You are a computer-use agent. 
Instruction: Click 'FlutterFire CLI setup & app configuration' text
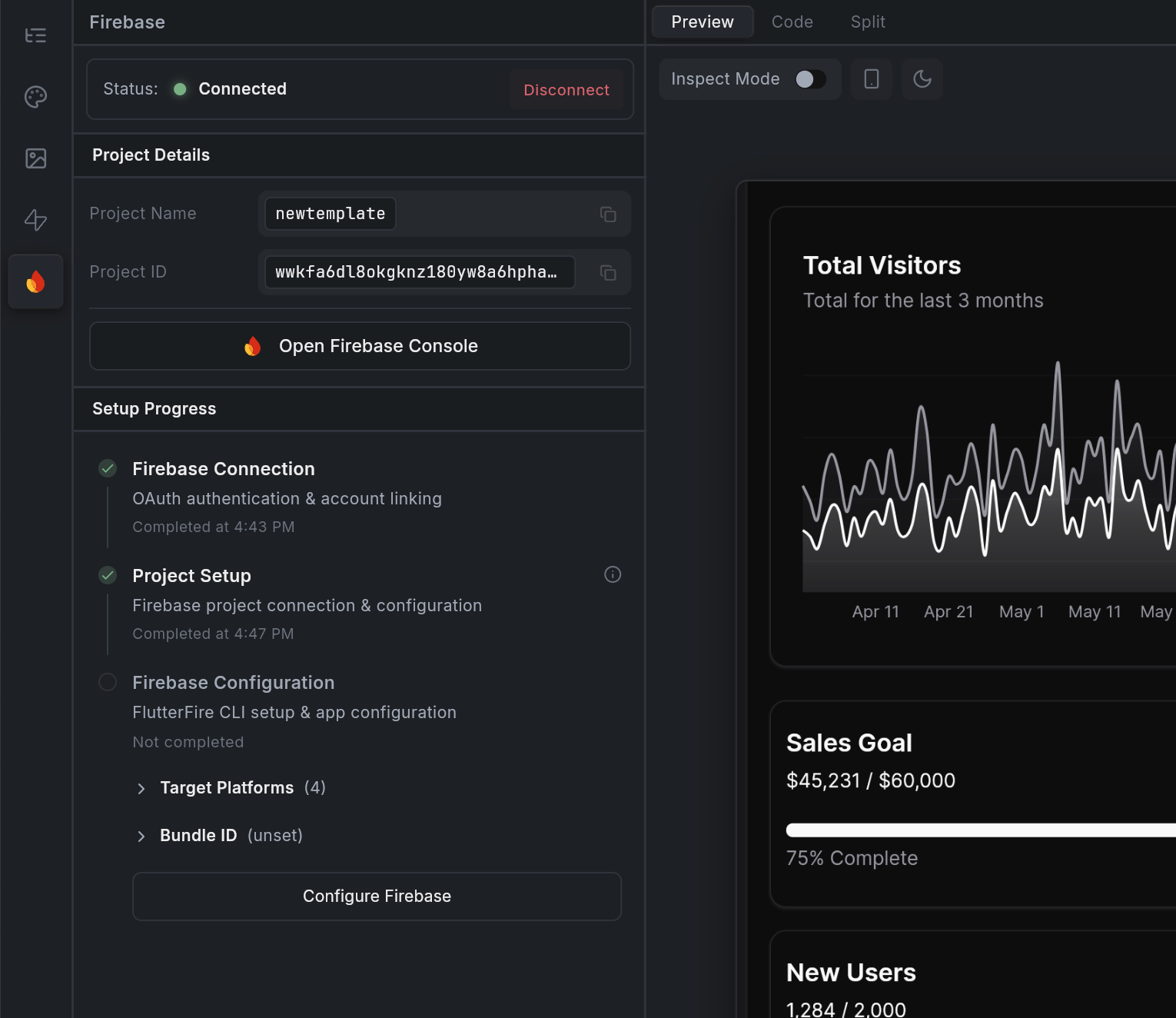(294, 713)
